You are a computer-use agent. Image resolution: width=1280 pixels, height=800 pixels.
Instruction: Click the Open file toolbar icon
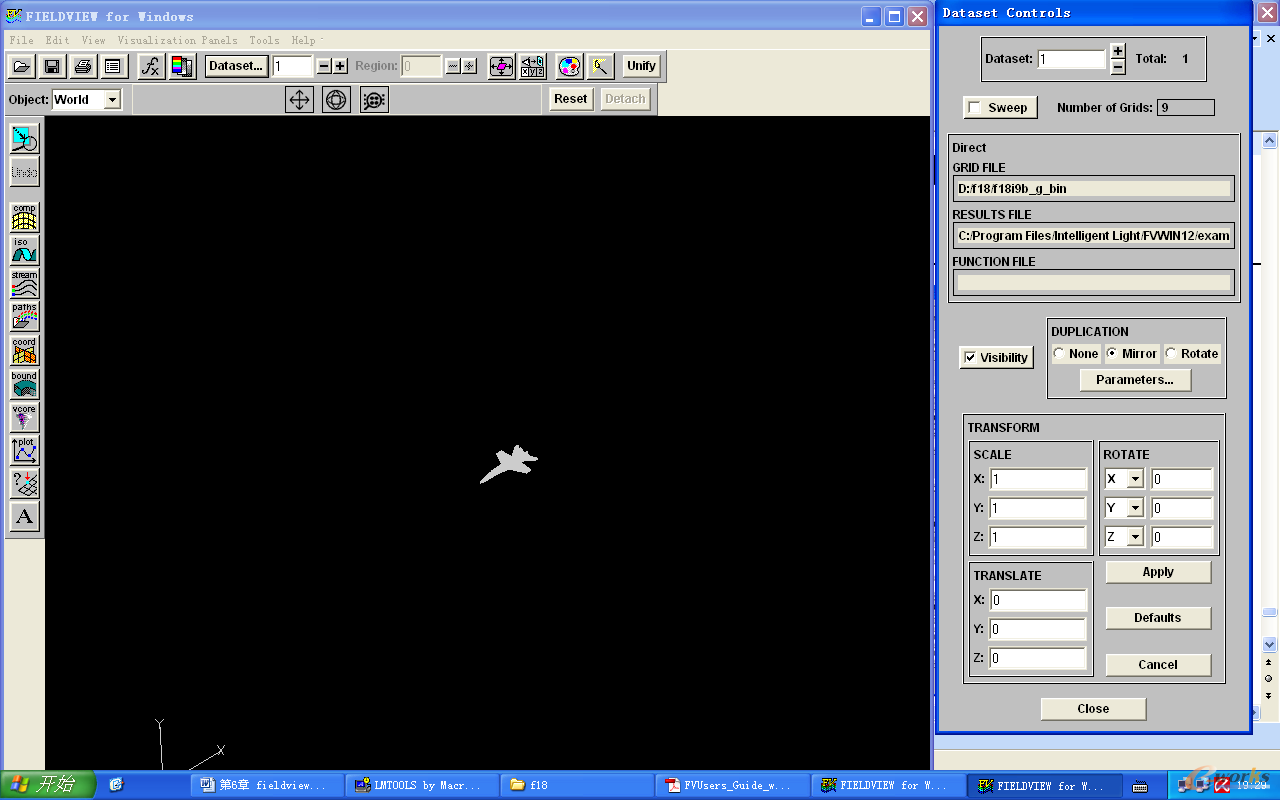pos(22,66)
